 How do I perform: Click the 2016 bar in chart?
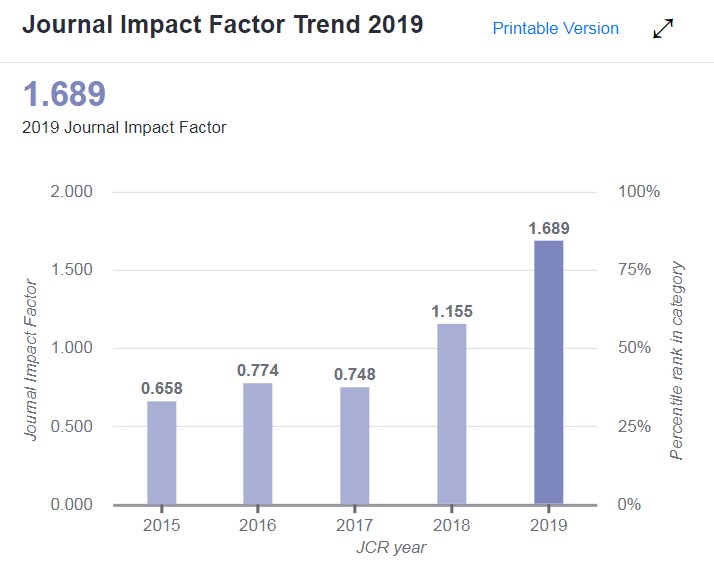[x=258, y=443]
